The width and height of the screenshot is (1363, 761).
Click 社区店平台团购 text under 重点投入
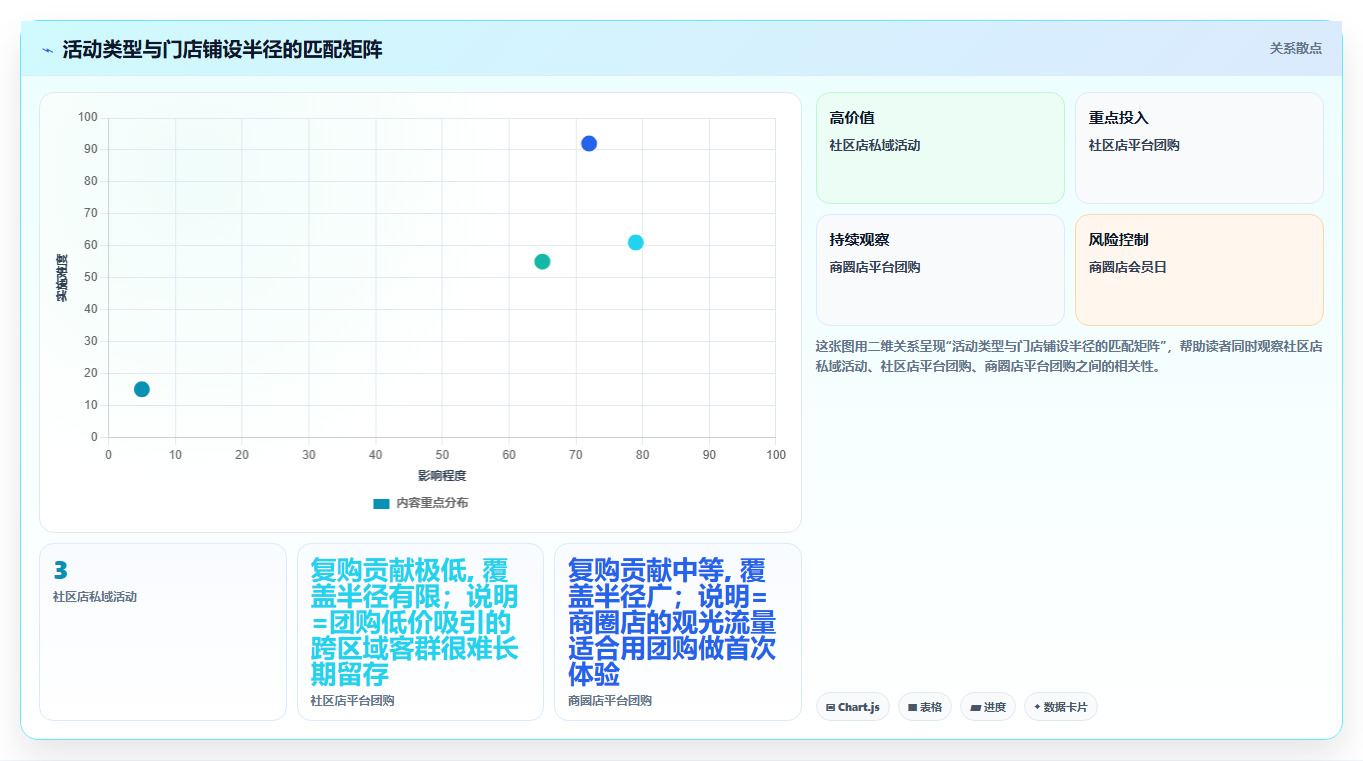click(1134, 145)
